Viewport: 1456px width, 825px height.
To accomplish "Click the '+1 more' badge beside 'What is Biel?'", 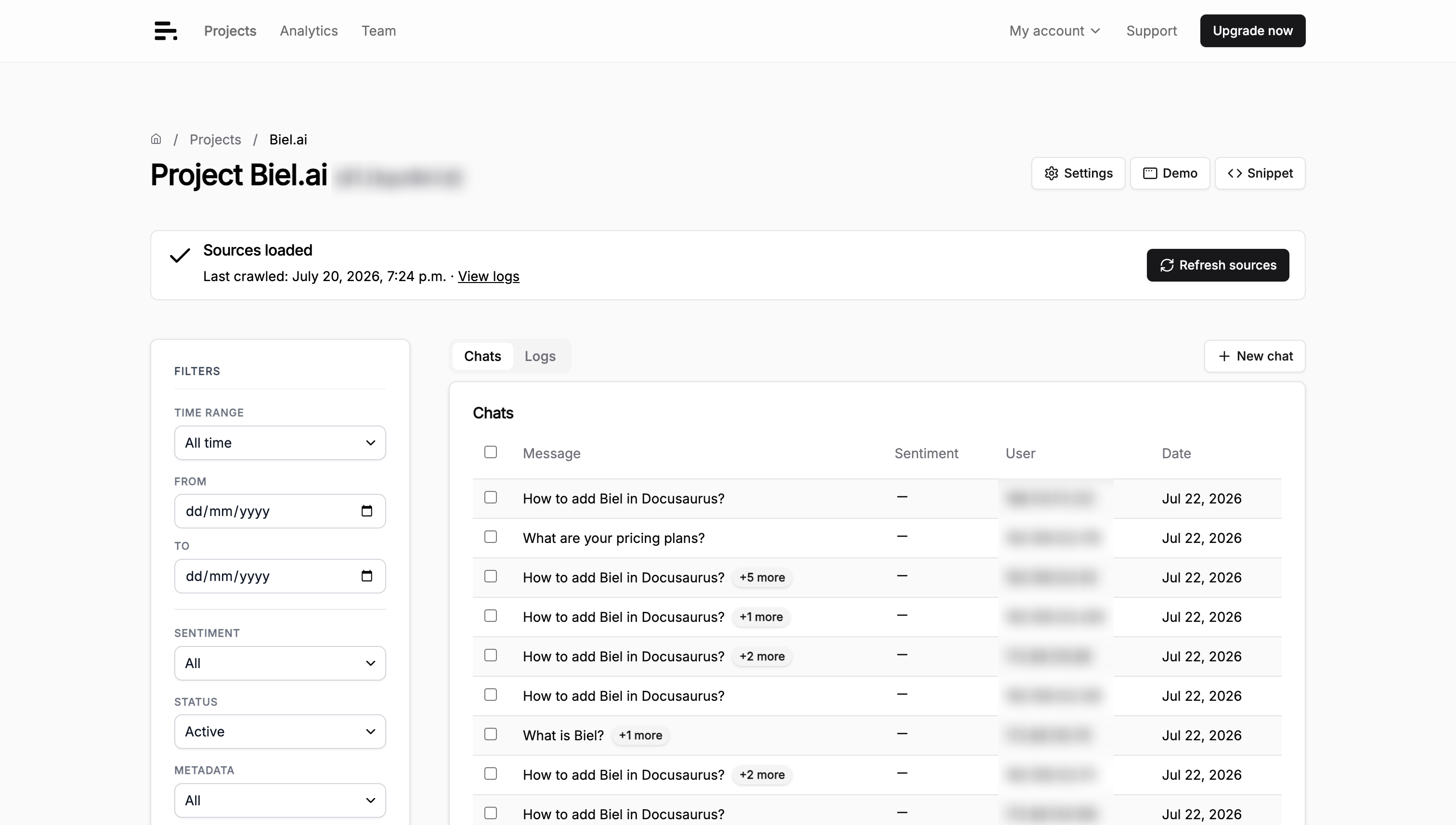I will [x=640, y=735].
